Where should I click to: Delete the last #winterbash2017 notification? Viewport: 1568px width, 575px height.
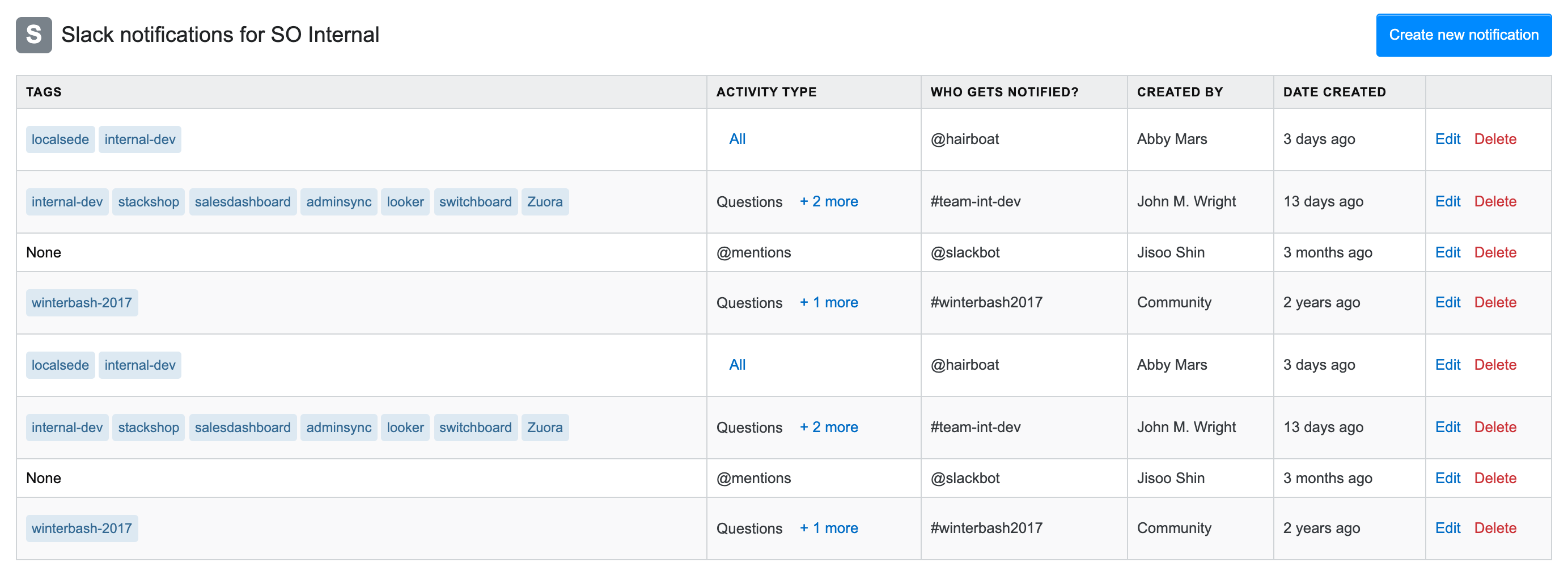pyautogui.click(x=1495, y=528)
